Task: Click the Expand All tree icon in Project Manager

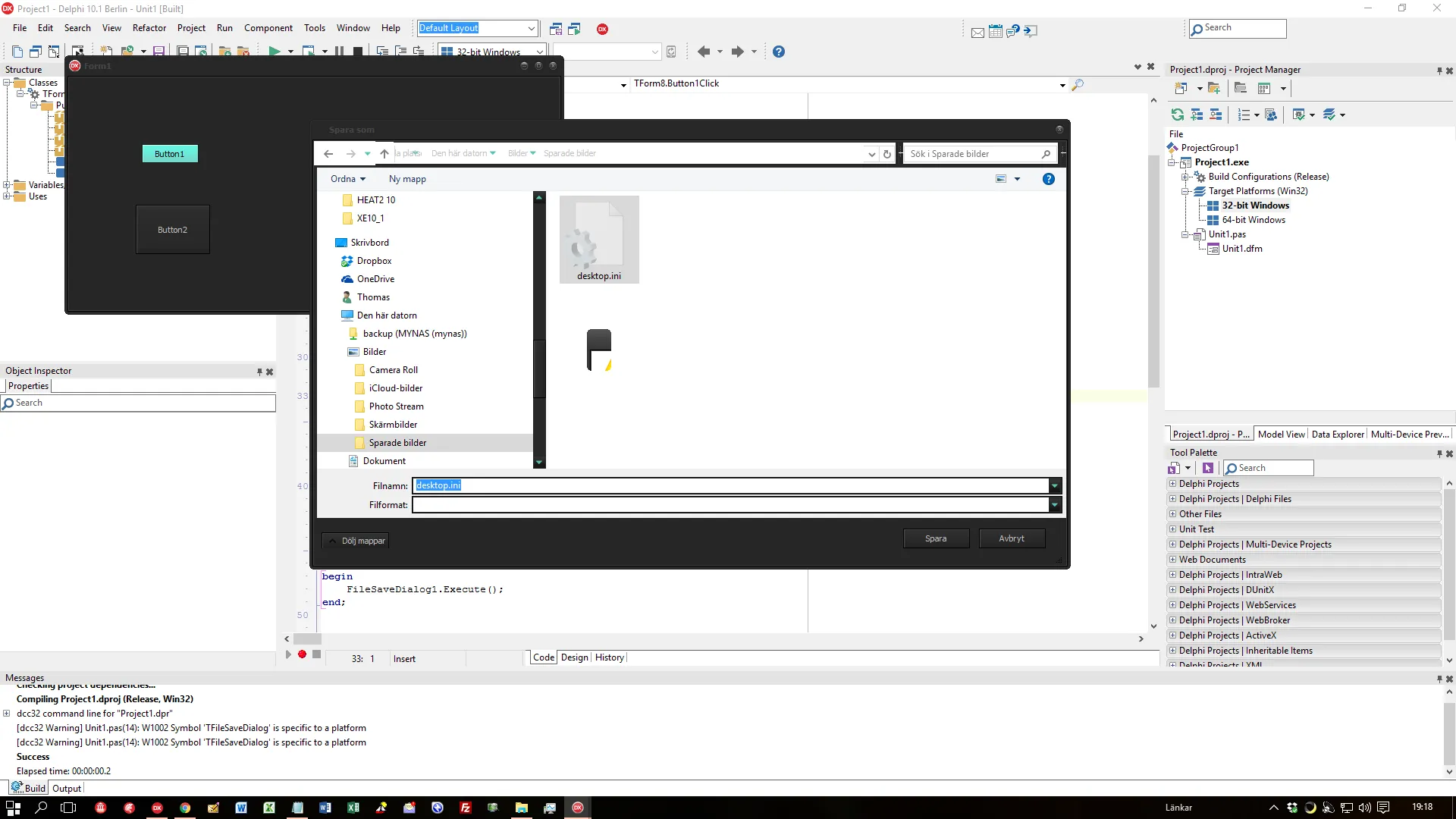Action: [x=1197, y=115]
